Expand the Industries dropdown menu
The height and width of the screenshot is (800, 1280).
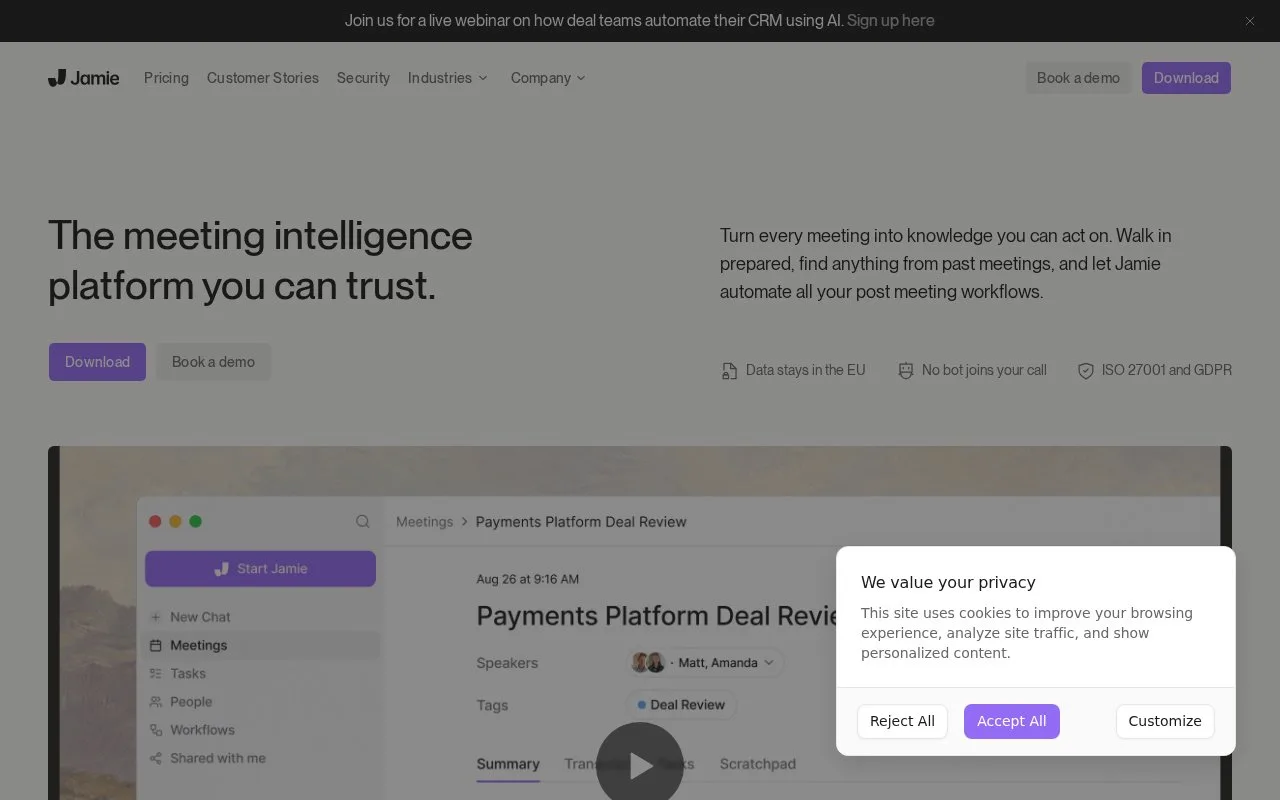448,78
